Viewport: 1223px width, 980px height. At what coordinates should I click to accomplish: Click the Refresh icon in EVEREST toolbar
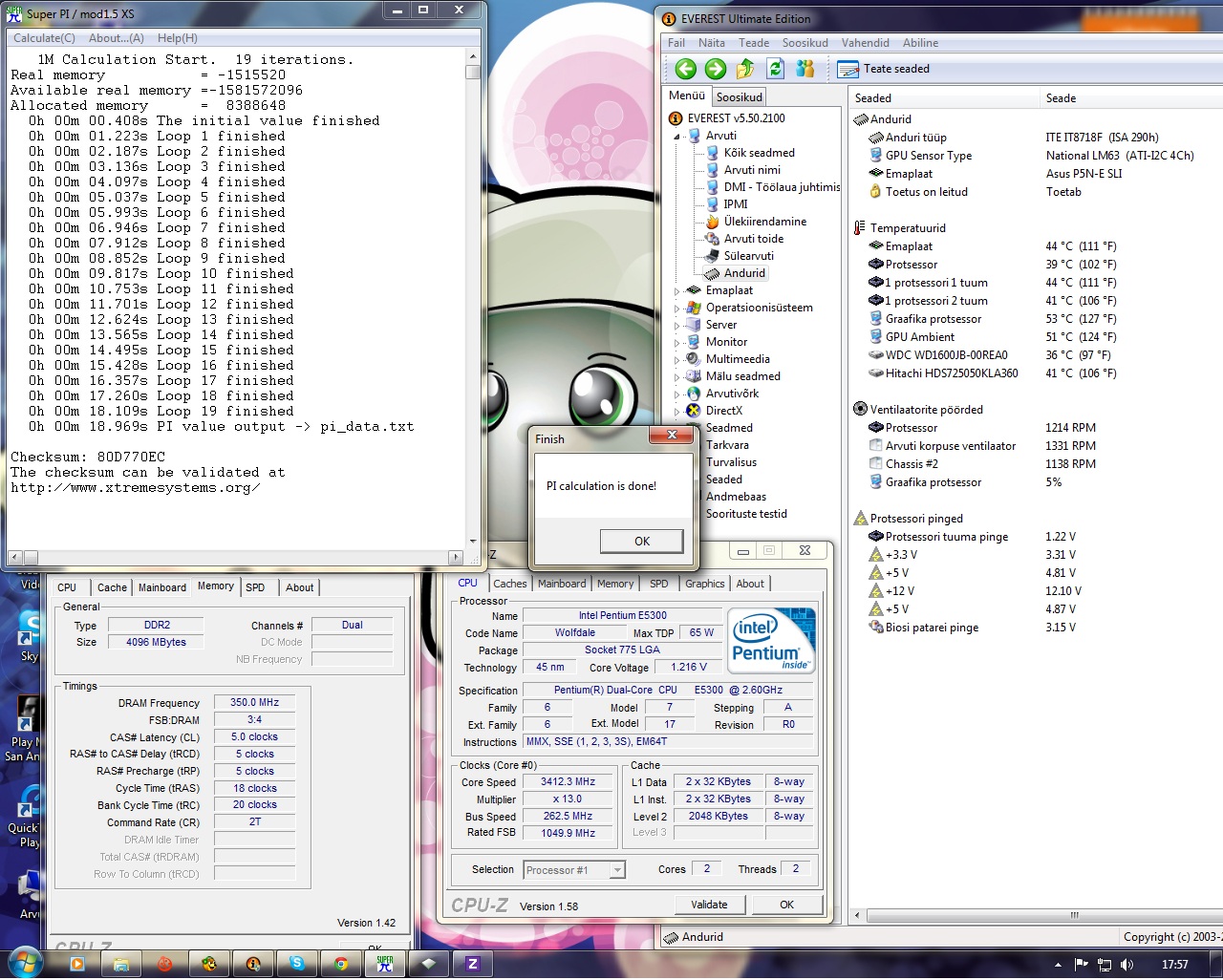775,69
